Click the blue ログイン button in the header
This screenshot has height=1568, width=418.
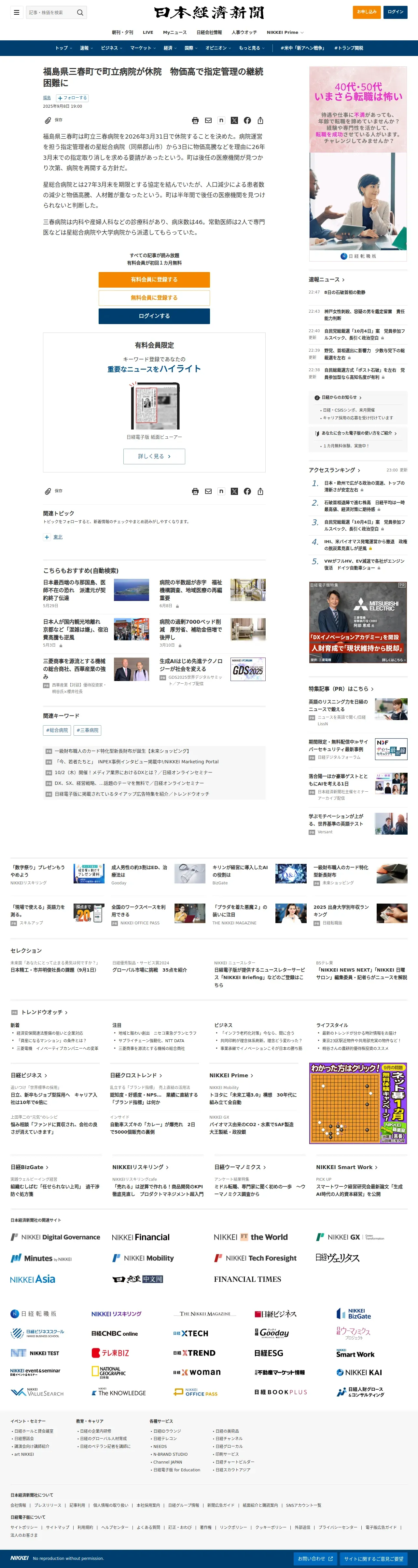point(396,12)
